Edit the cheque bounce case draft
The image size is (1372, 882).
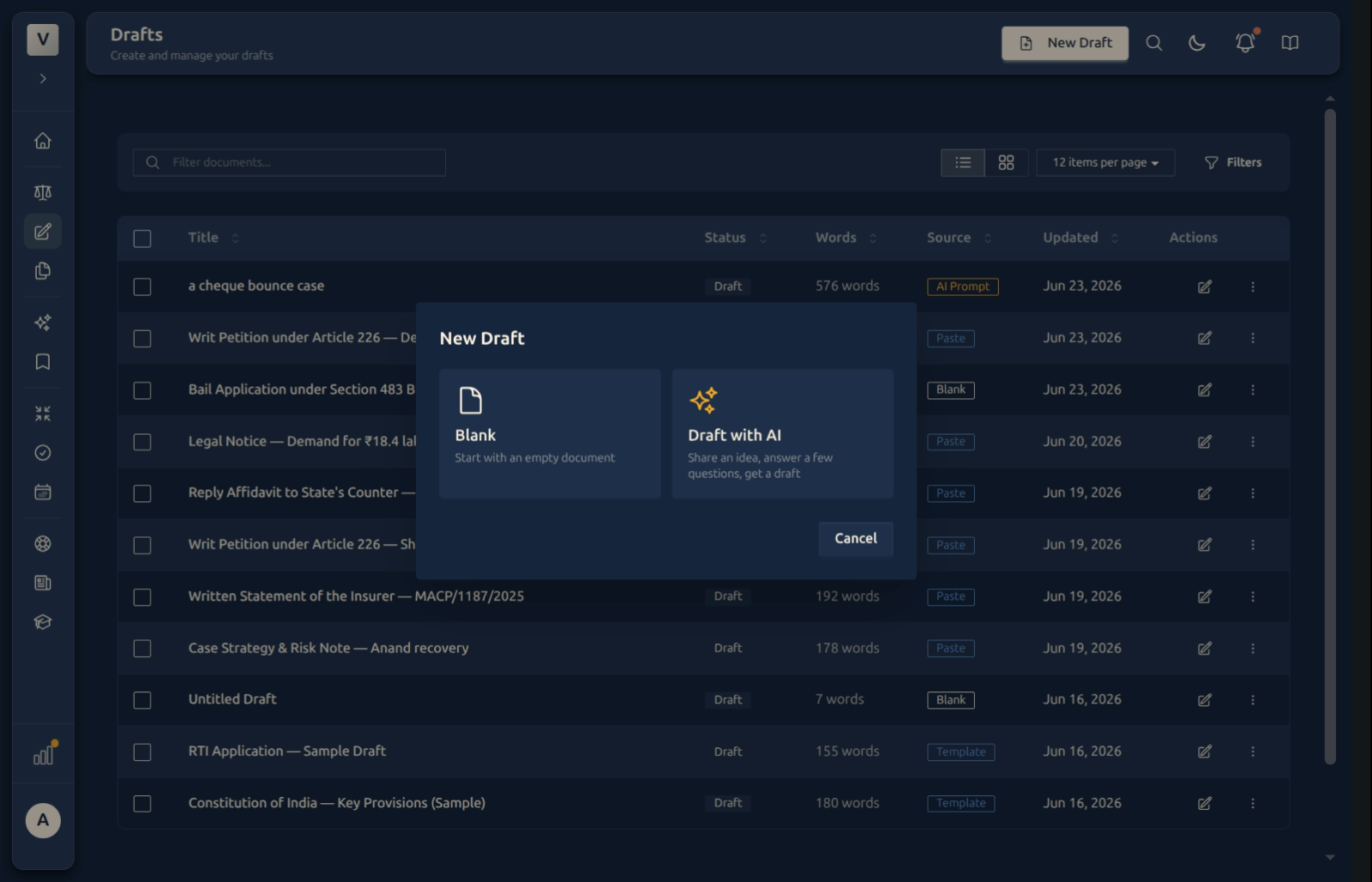pyautogui.click(x=1205, y=287)
